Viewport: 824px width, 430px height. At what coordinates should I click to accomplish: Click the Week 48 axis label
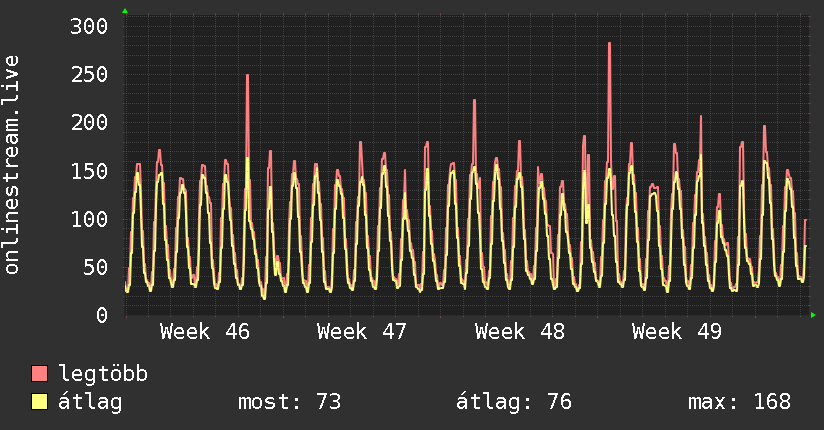coord(519,331)
